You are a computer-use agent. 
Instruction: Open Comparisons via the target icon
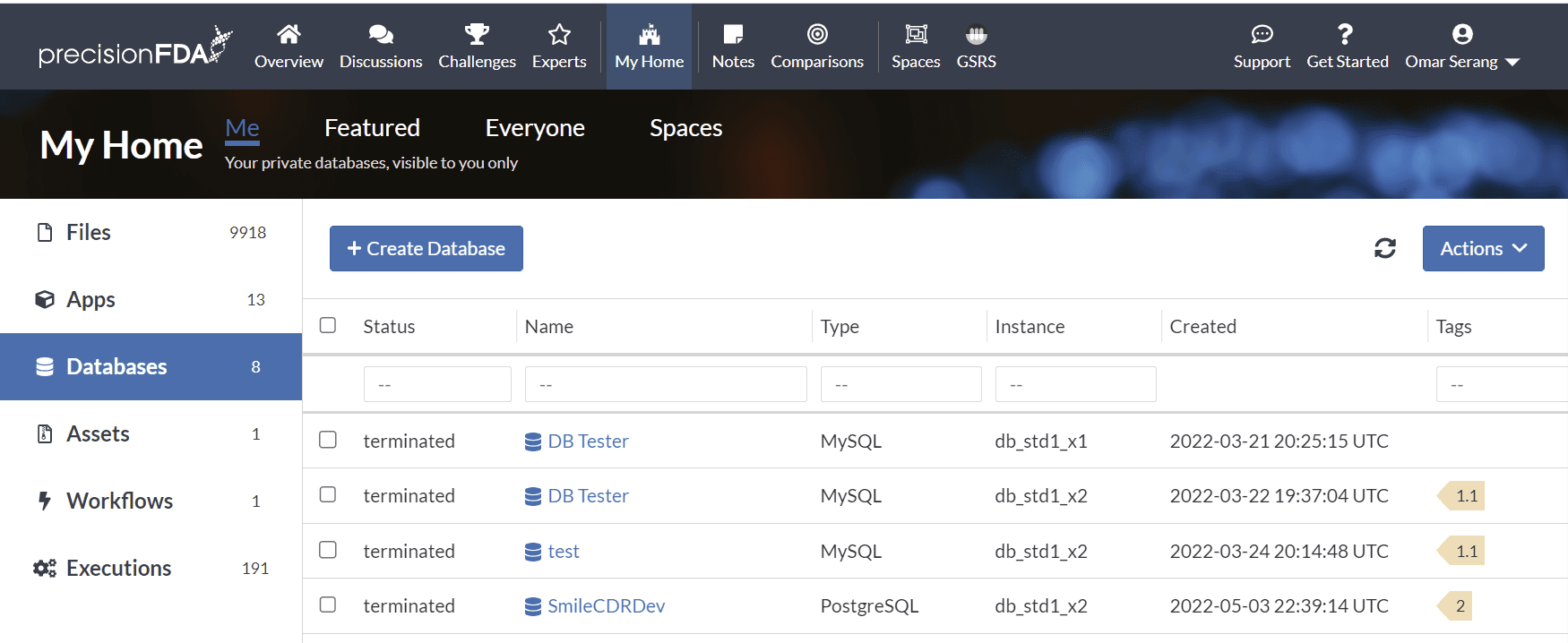pyautogui.click(x=817, y=35)
